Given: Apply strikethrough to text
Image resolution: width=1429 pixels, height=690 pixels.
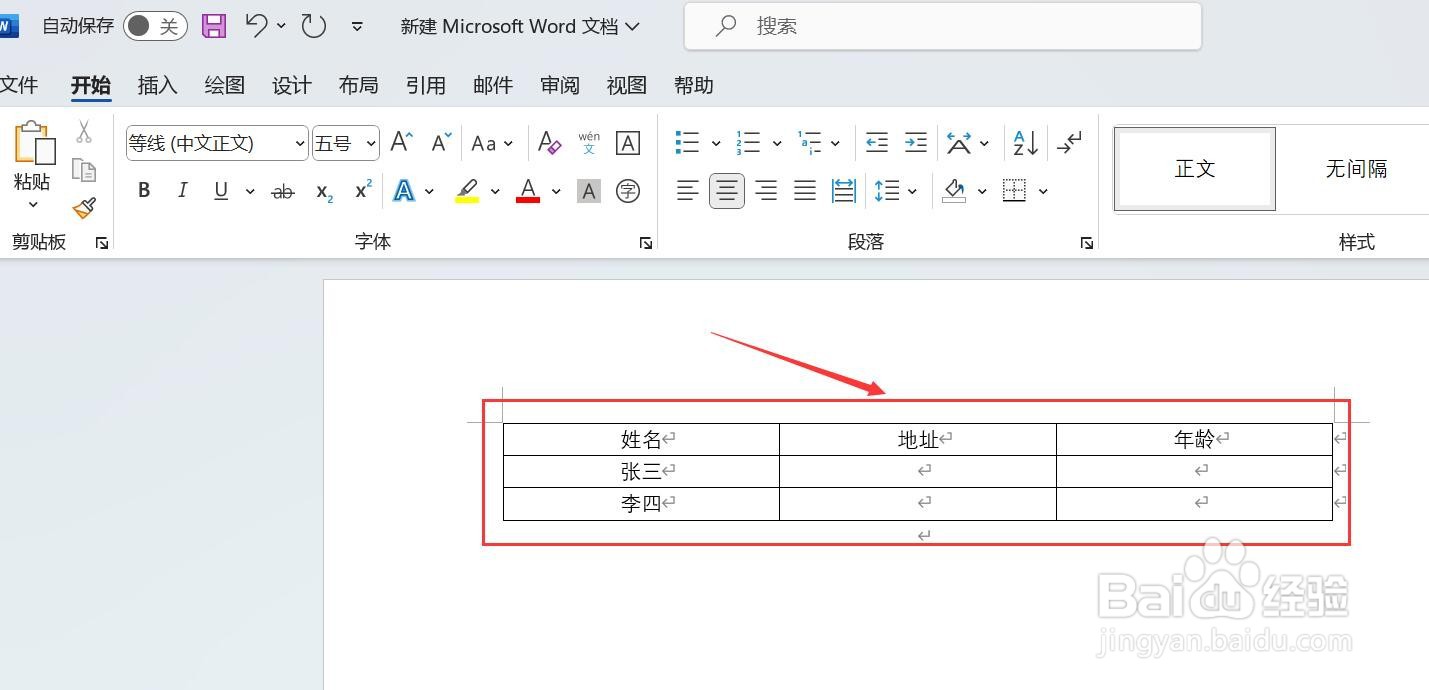Looking at the screenshot, I should point(283,191).
